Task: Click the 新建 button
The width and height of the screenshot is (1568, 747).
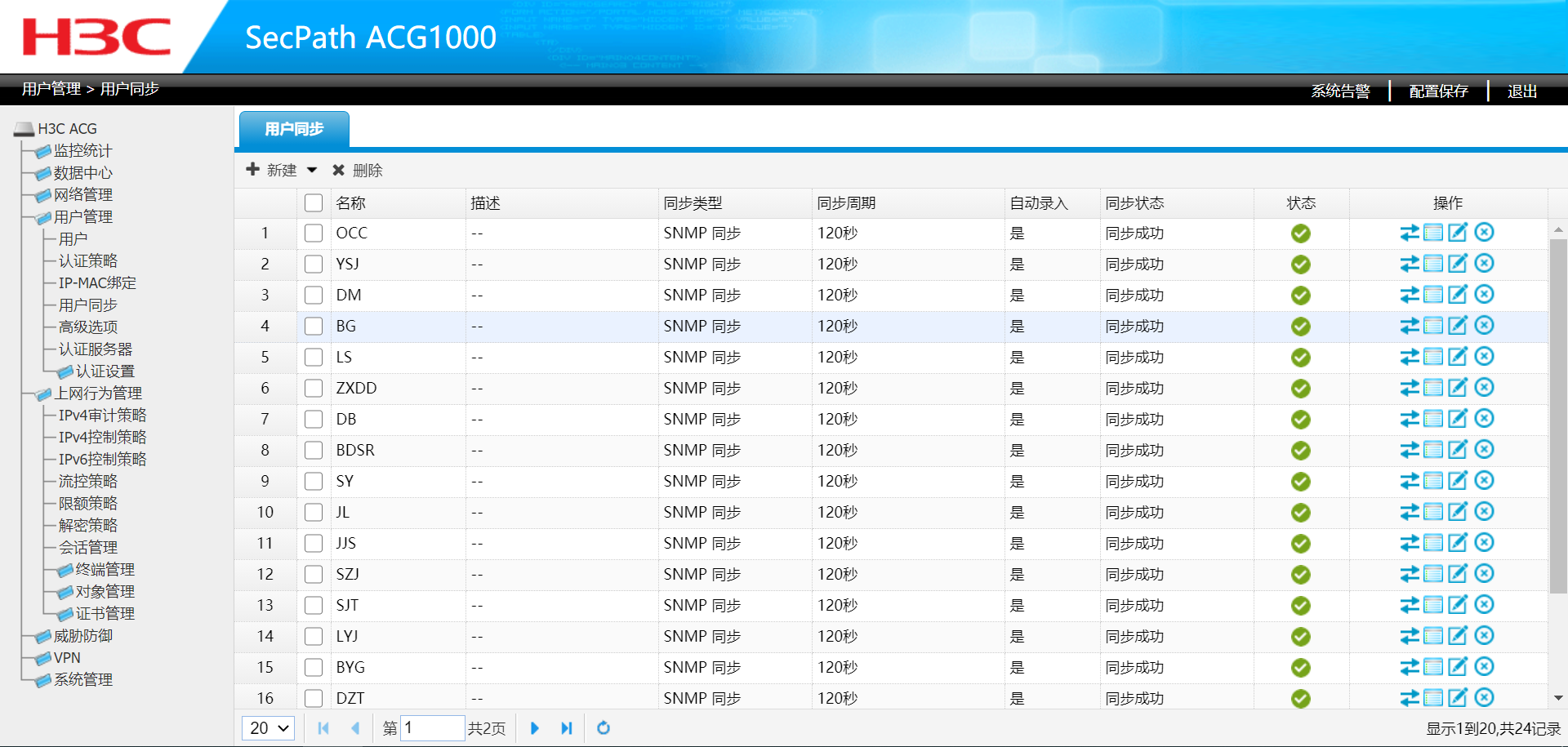Action: click(272, 170)
